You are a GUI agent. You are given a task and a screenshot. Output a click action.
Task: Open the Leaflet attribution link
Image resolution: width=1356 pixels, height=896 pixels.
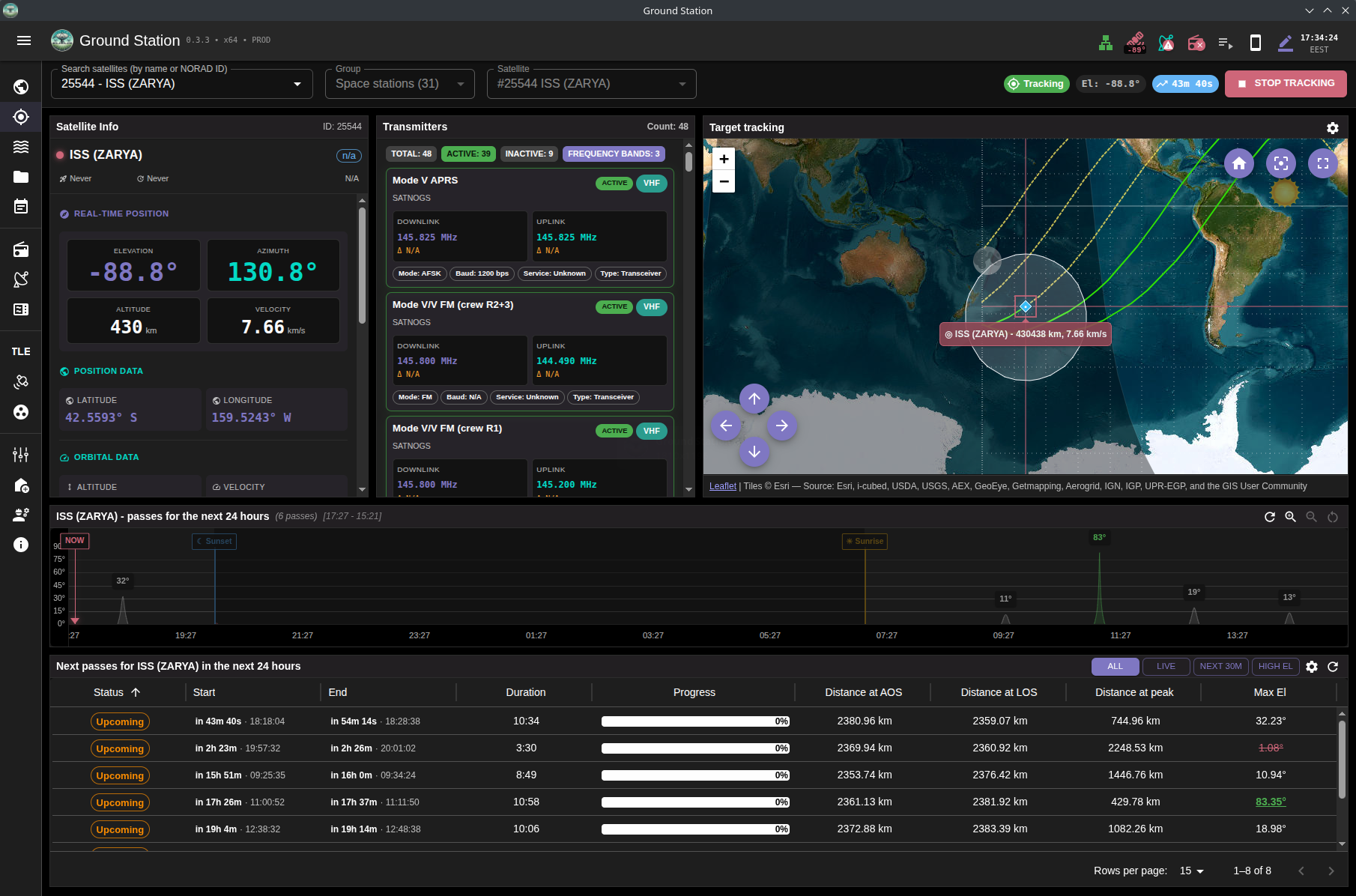[722, 486]
